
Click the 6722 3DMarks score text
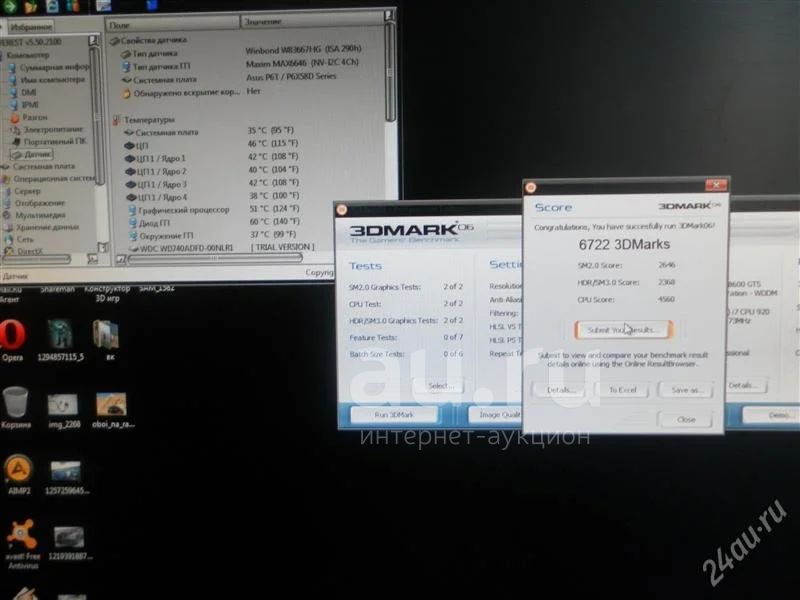pyautogui.click(x=624, y=244)
